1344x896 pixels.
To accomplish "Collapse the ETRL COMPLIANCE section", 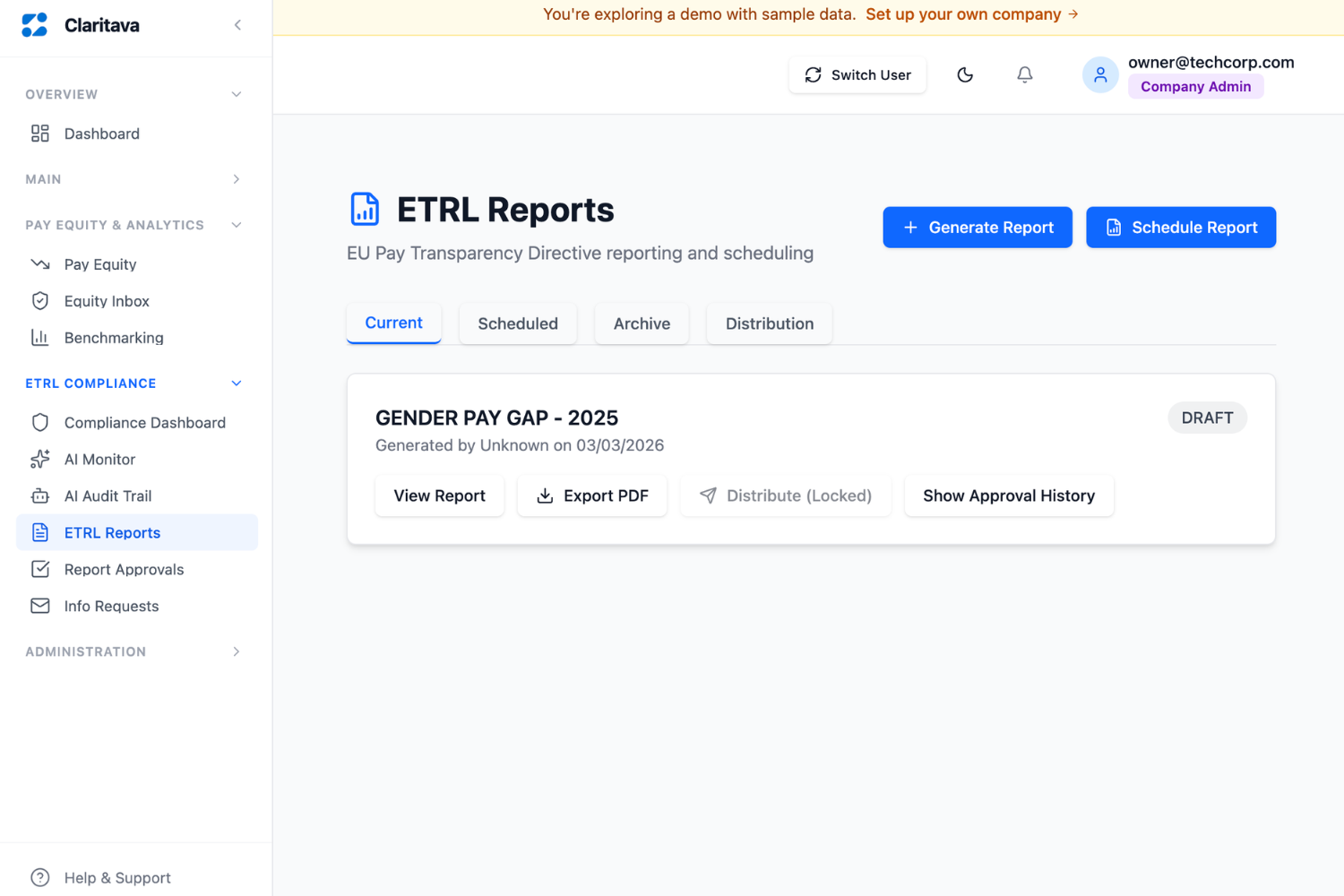I will click(x=237, y=383).
